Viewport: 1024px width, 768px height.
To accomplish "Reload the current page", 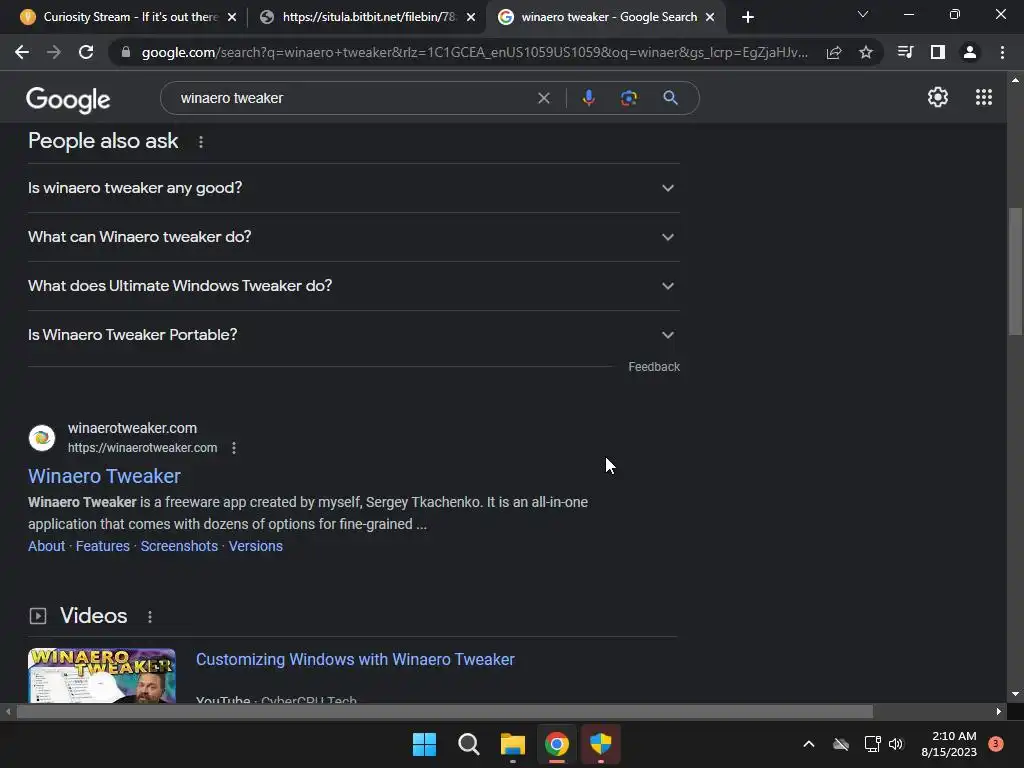I will (86, 52).
